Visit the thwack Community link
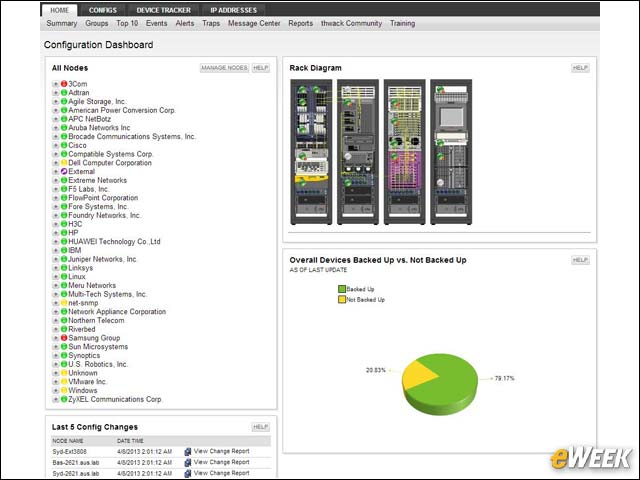This screenshot has width=640, height=480. coord(351,23)
